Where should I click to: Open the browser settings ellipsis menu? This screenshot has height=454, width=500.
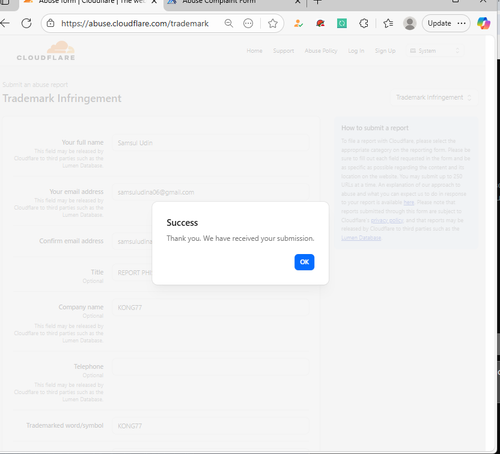(462, 23)
